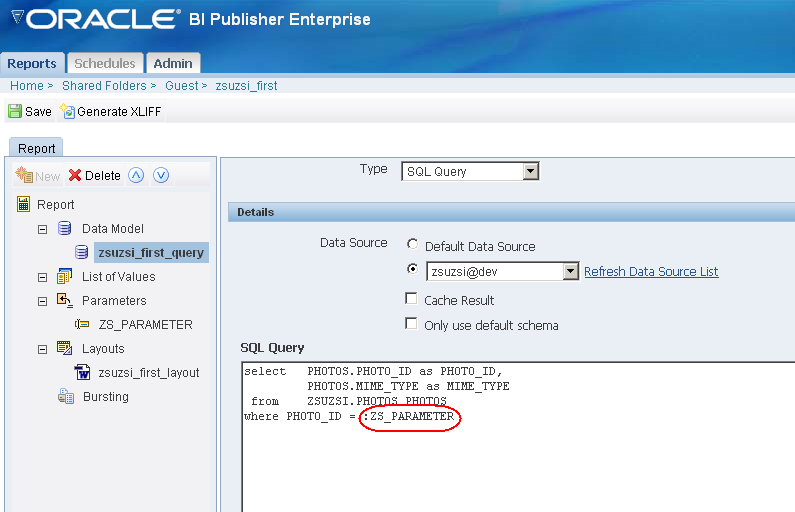
Task: Select ZS_PARAMETER in the tree
Action: 146,324
